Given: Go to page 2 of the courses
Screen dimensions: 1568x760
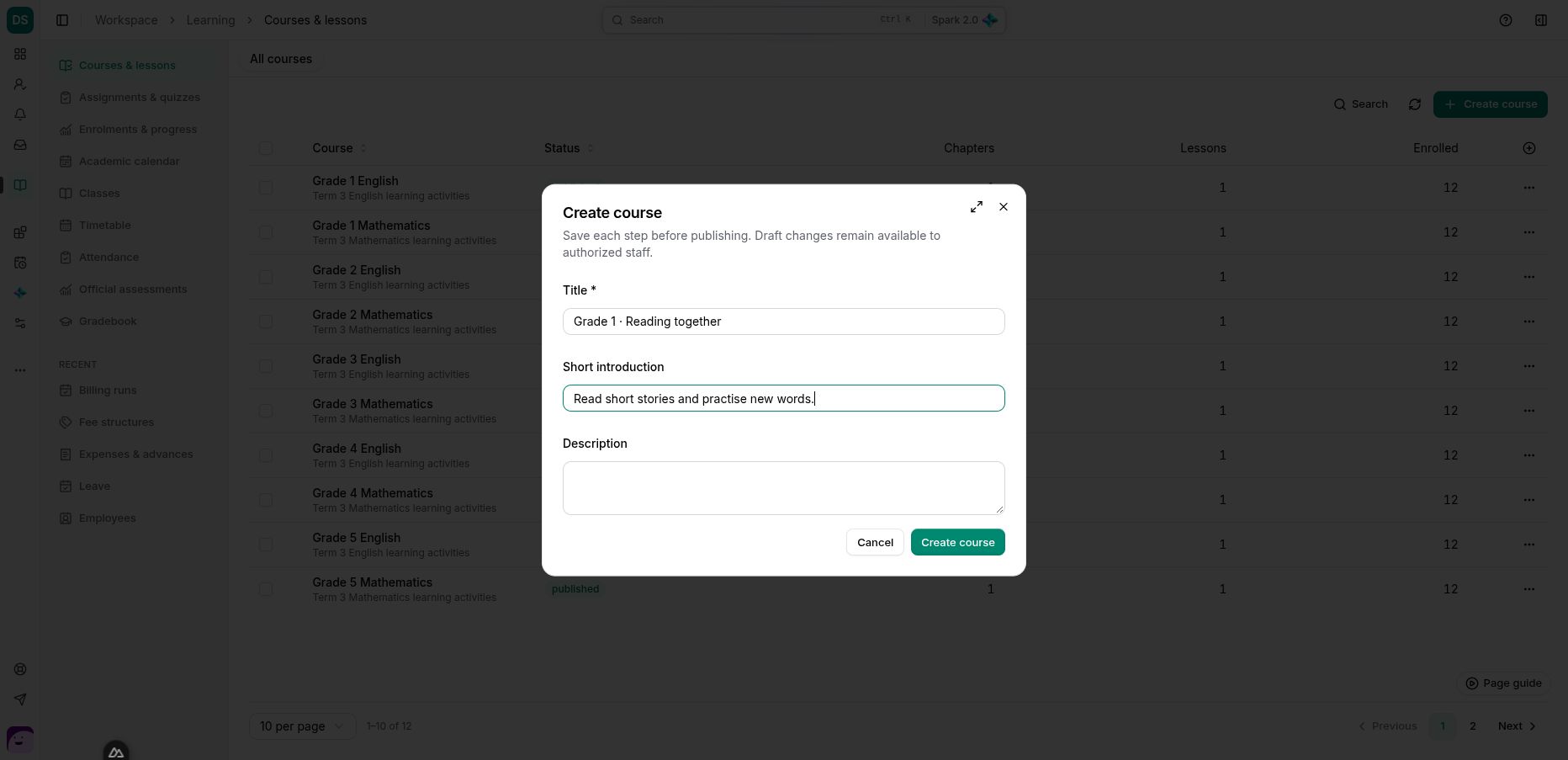Looking at the screenshot, I should click(x=1473, y=726).
